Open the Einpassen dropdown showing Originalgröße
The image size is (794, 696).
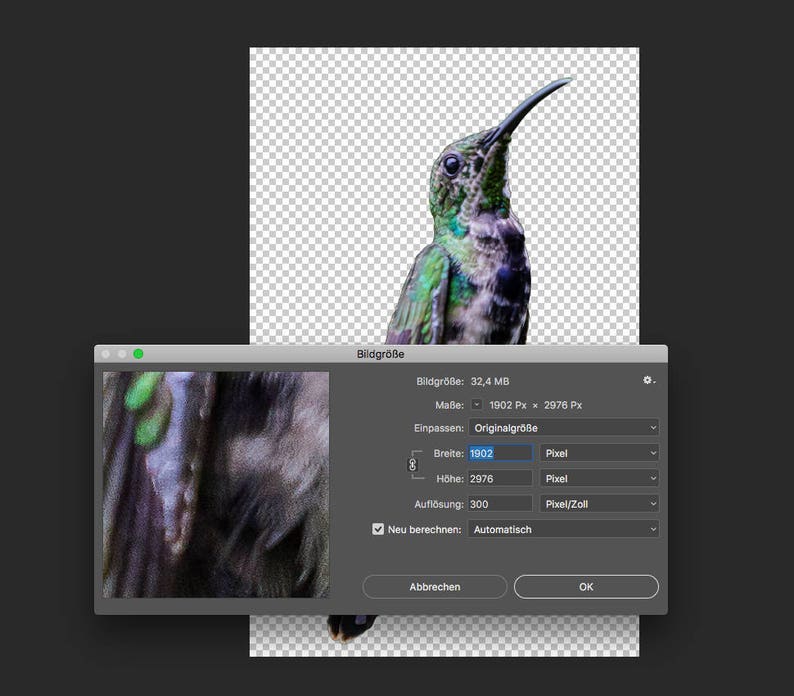point(564,428)
